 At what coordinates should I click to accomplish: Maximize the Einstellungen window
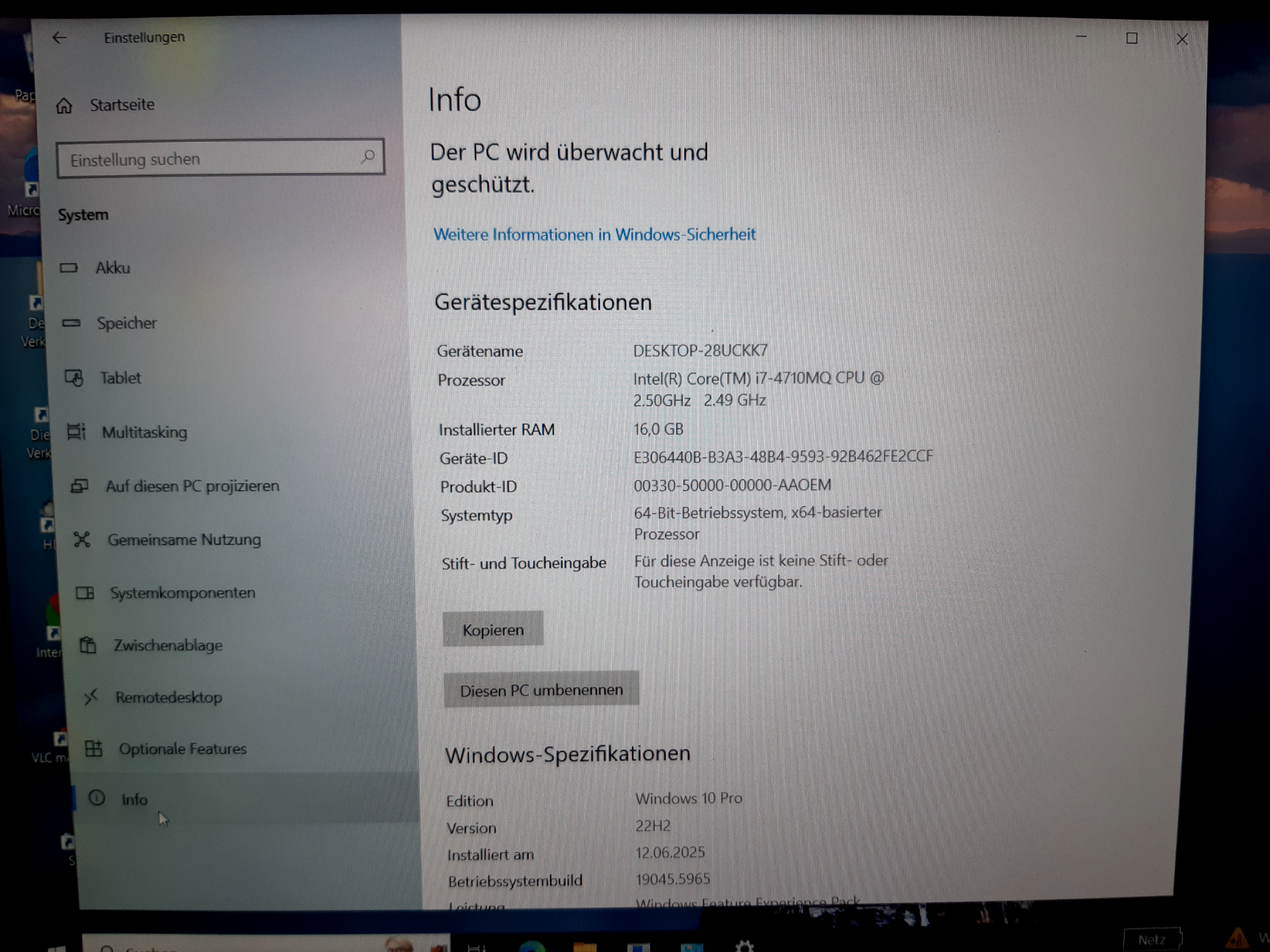click(x=1132, y=38)
